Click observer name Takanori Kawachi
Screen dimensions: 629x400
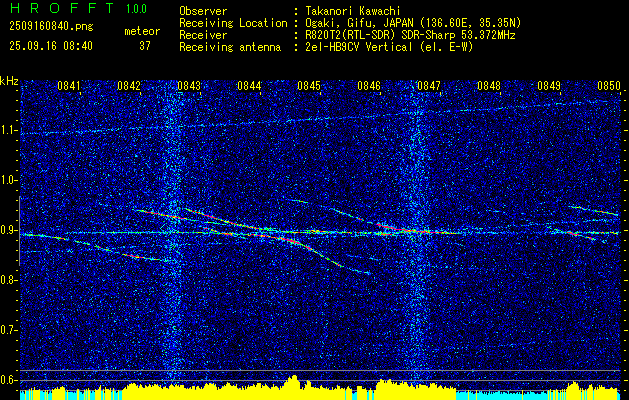(351, 11)
